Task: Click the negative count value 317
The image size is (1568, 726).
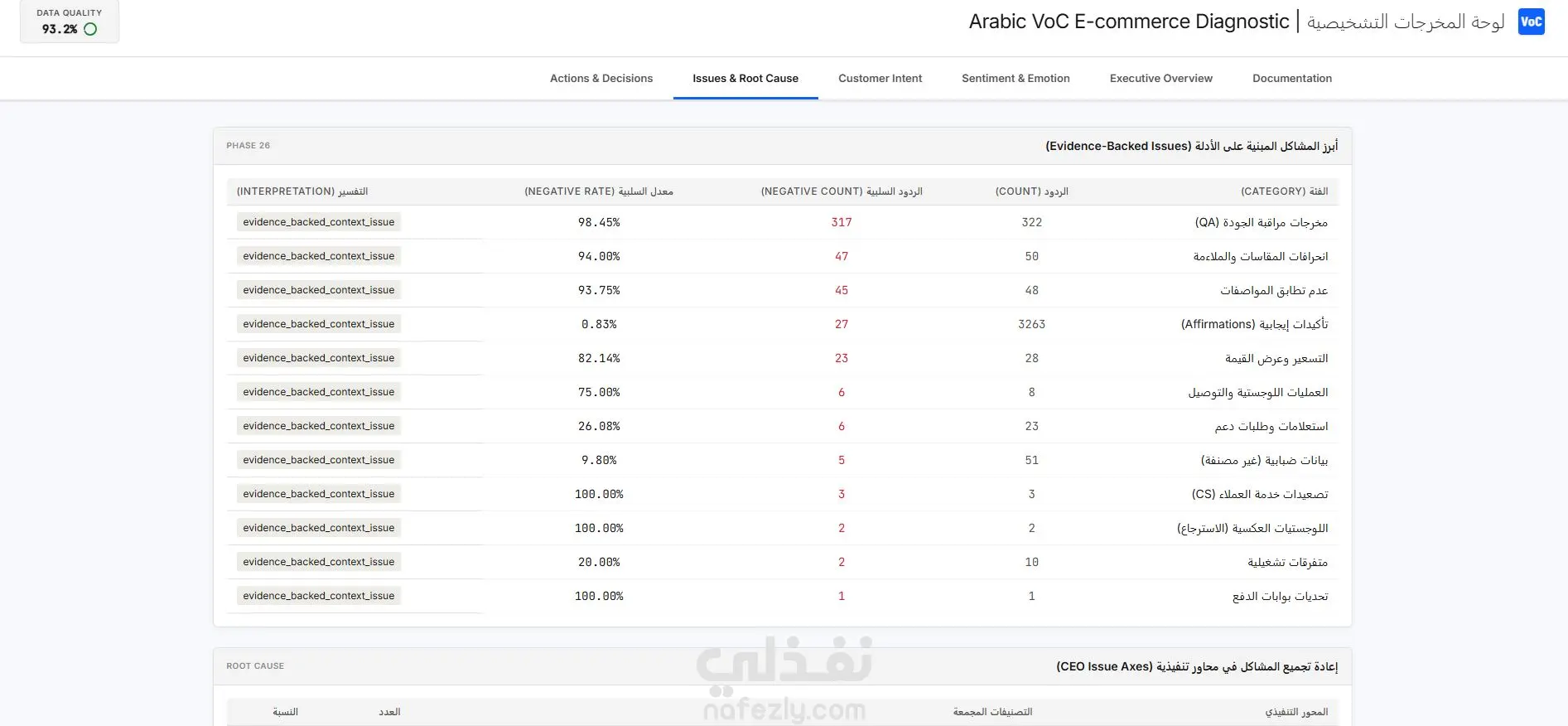Action: [x=842, y=222]
